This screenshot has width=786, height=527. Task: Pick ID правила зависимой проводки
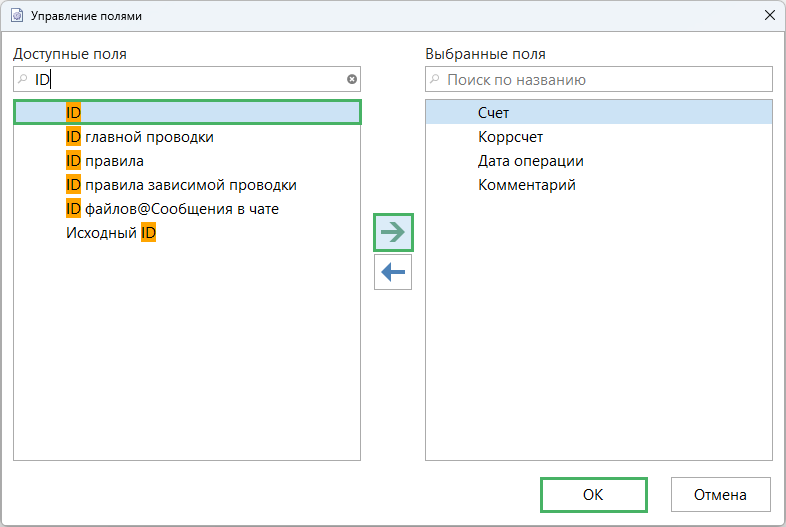click(181, 184)
